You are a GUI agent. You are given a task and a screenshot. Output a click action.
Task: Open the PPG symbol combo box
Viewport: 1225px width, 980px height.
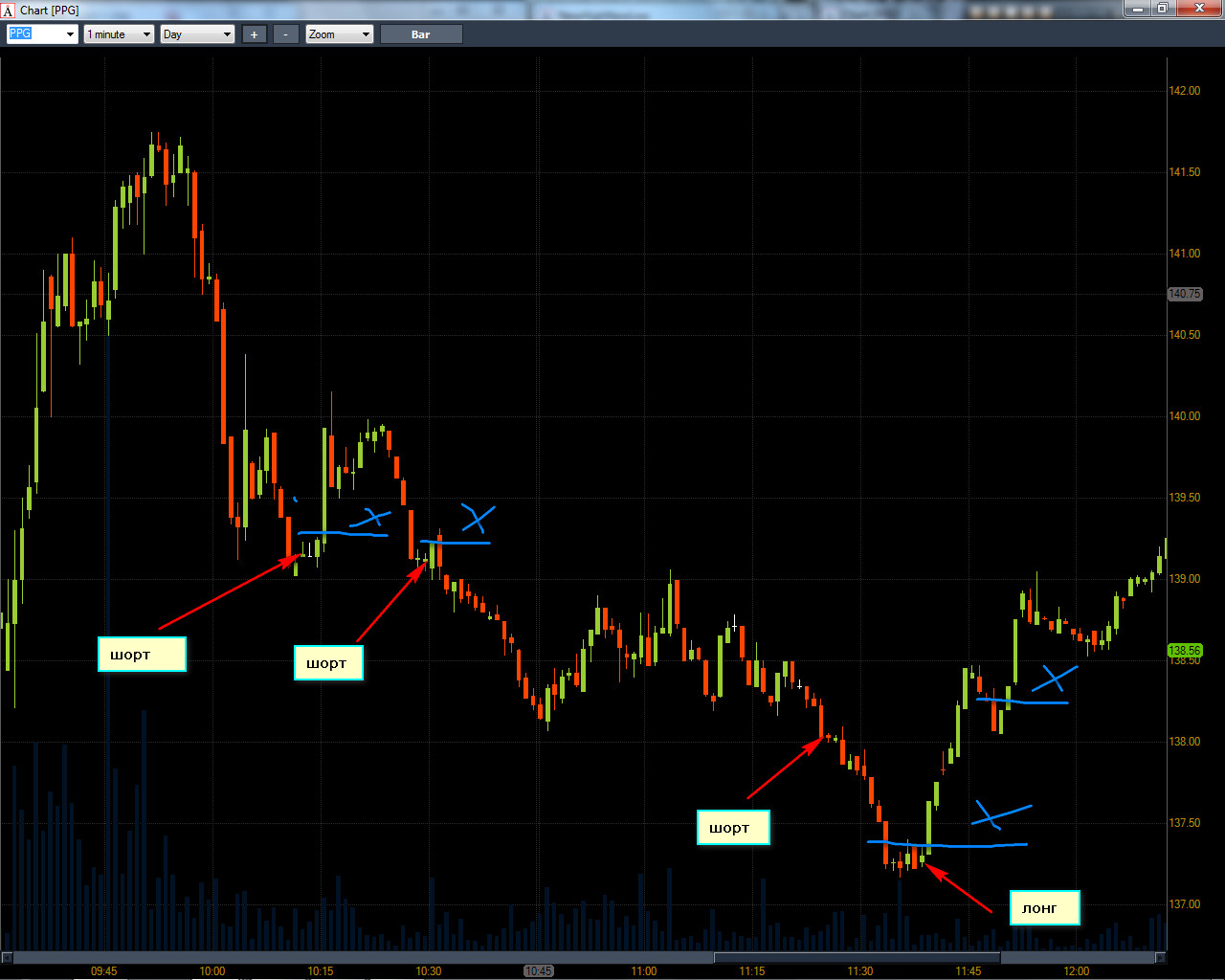(x=42, y=33)
